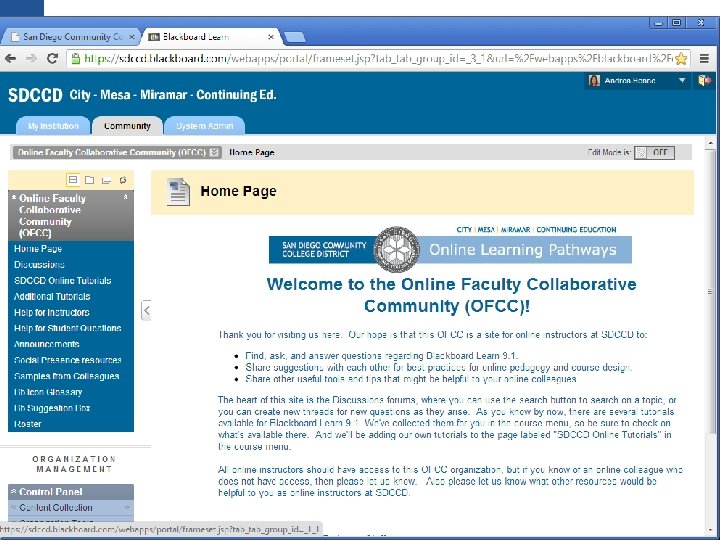Open Announcements in course menu

click(46, 344)
